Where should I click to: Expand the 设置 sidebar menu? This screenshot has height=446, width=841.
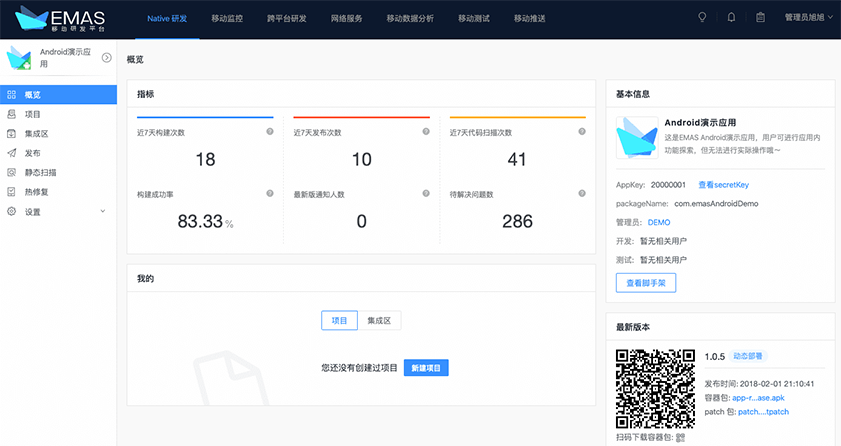(x=58, y=212)
